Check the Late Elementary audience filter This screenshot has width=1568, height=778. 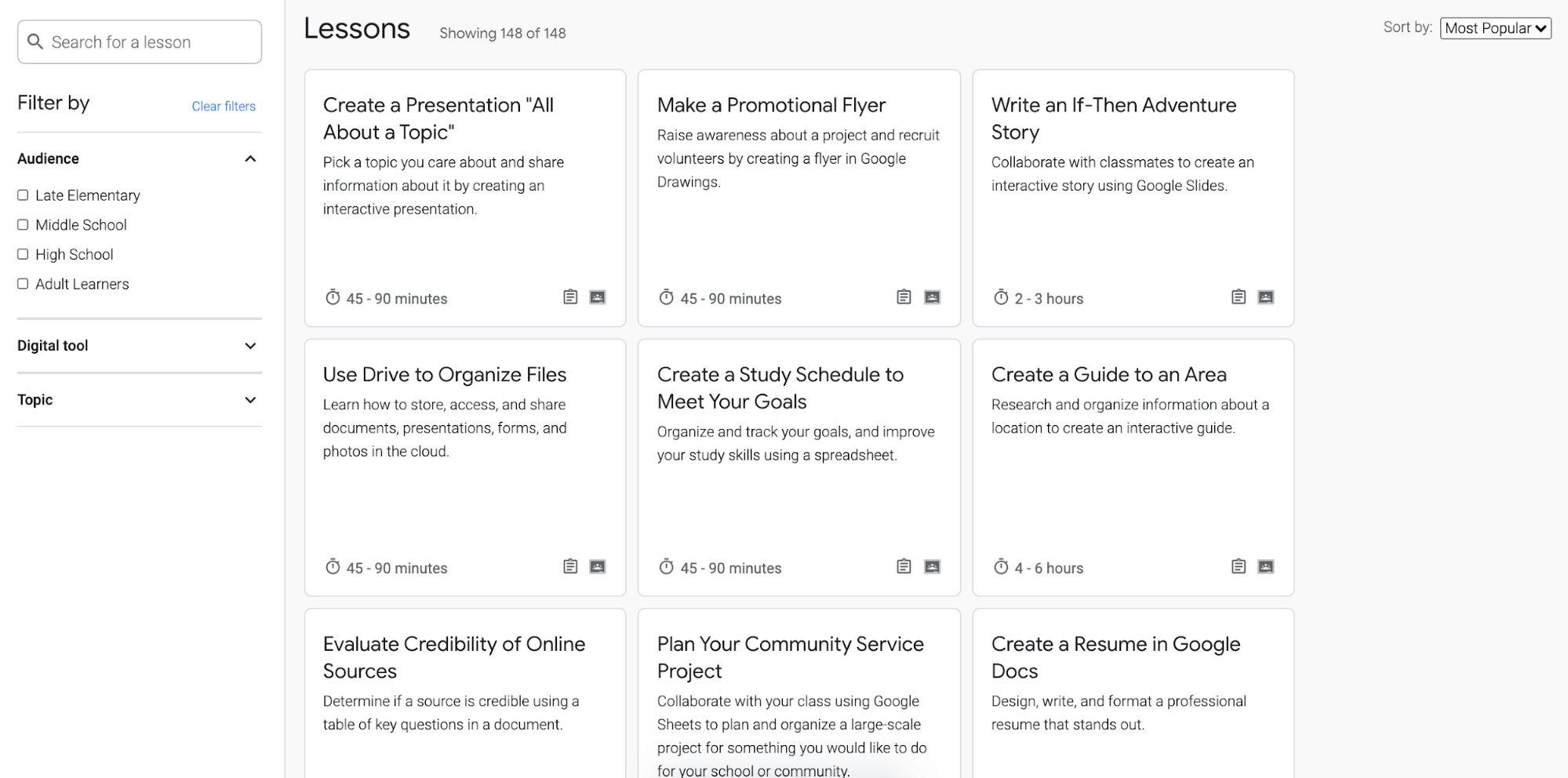pos(23,195)
